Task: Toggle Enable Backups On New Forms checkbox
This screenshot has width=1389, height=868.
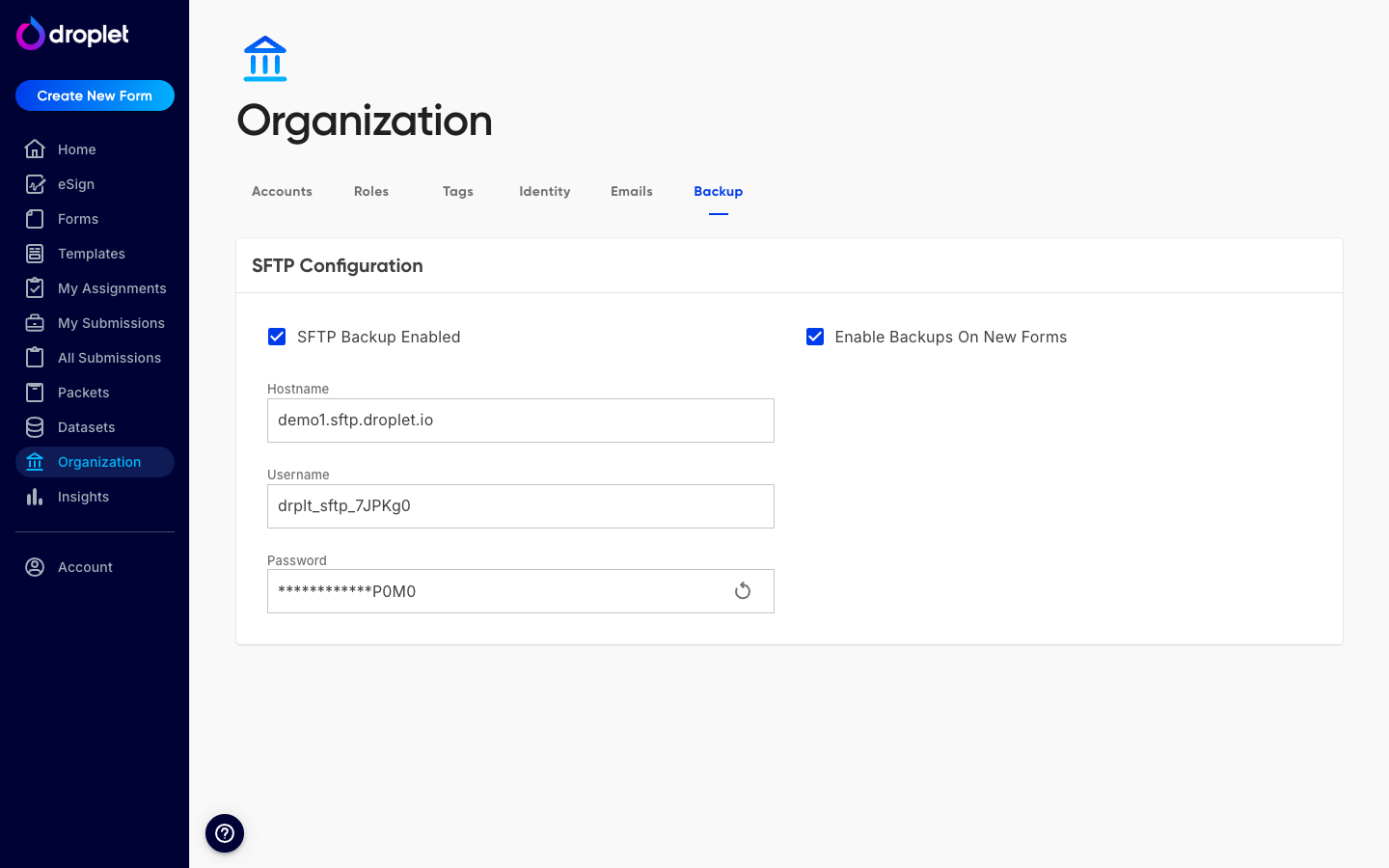Action: (815, 337)
